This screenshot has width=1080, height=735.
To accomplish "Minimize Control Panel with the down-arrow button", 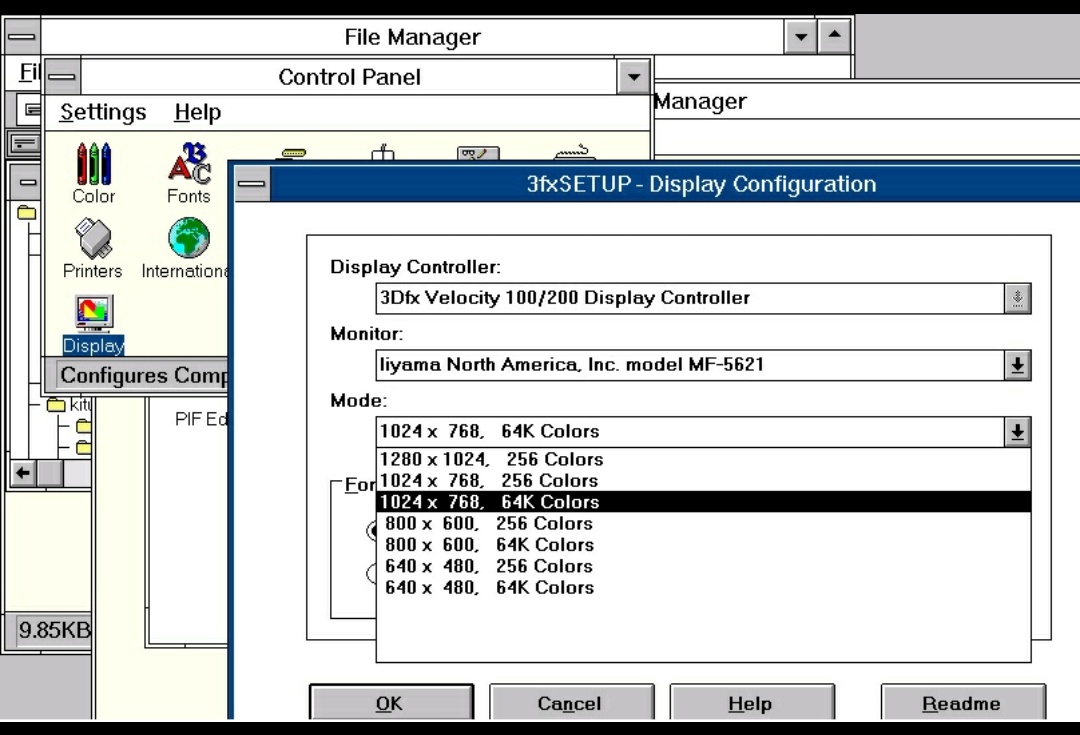I will pyautogui.click(x=634, y=76).
